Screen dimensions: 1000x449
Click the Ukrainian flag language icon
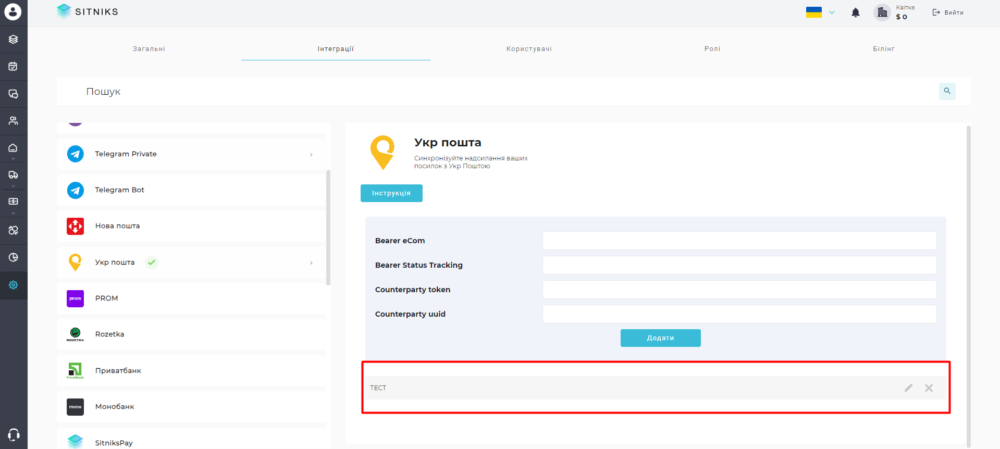(814, 12)
